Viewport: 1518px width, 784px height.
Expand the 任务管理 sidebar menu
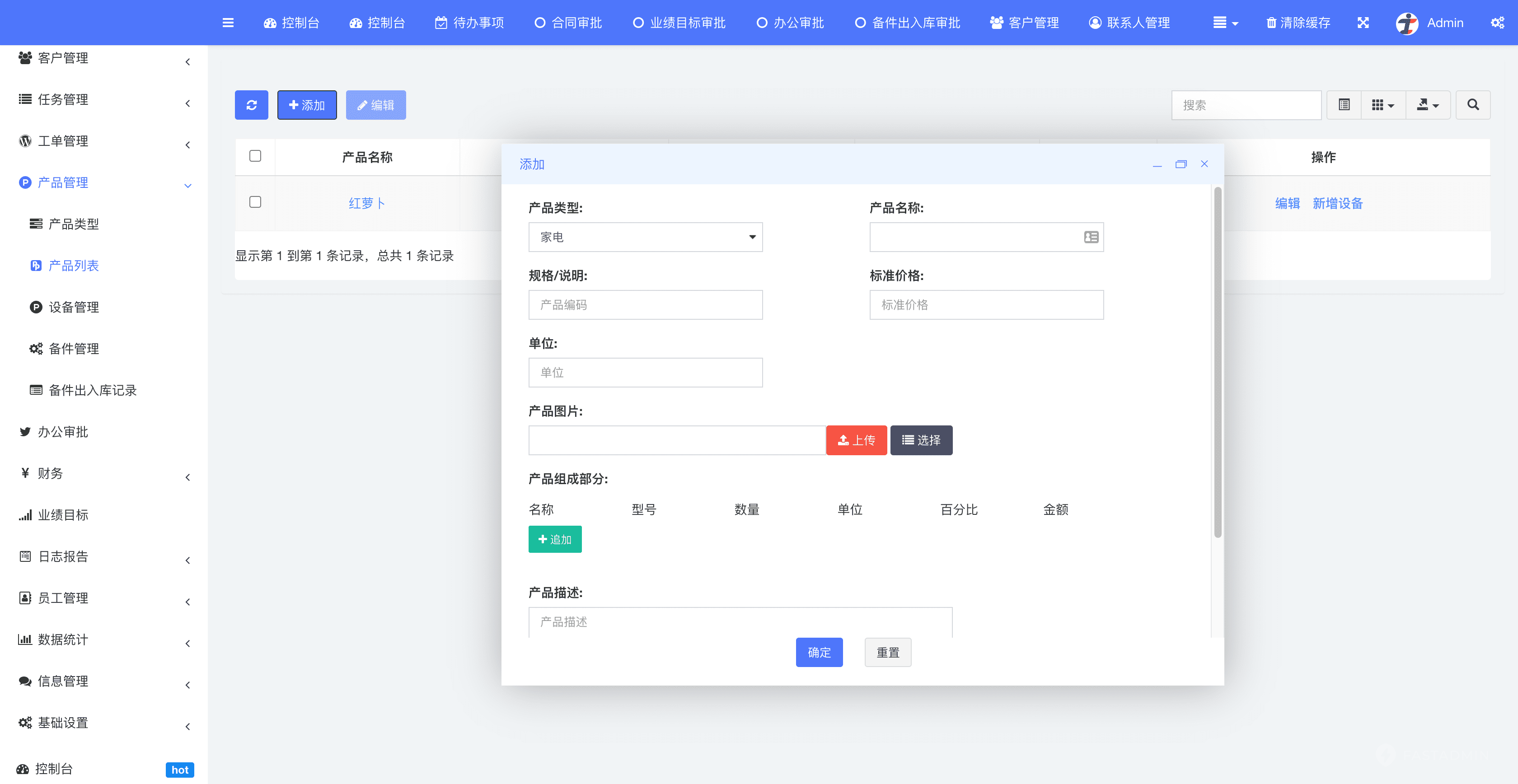pyautogui.click(x=104, y=99)
